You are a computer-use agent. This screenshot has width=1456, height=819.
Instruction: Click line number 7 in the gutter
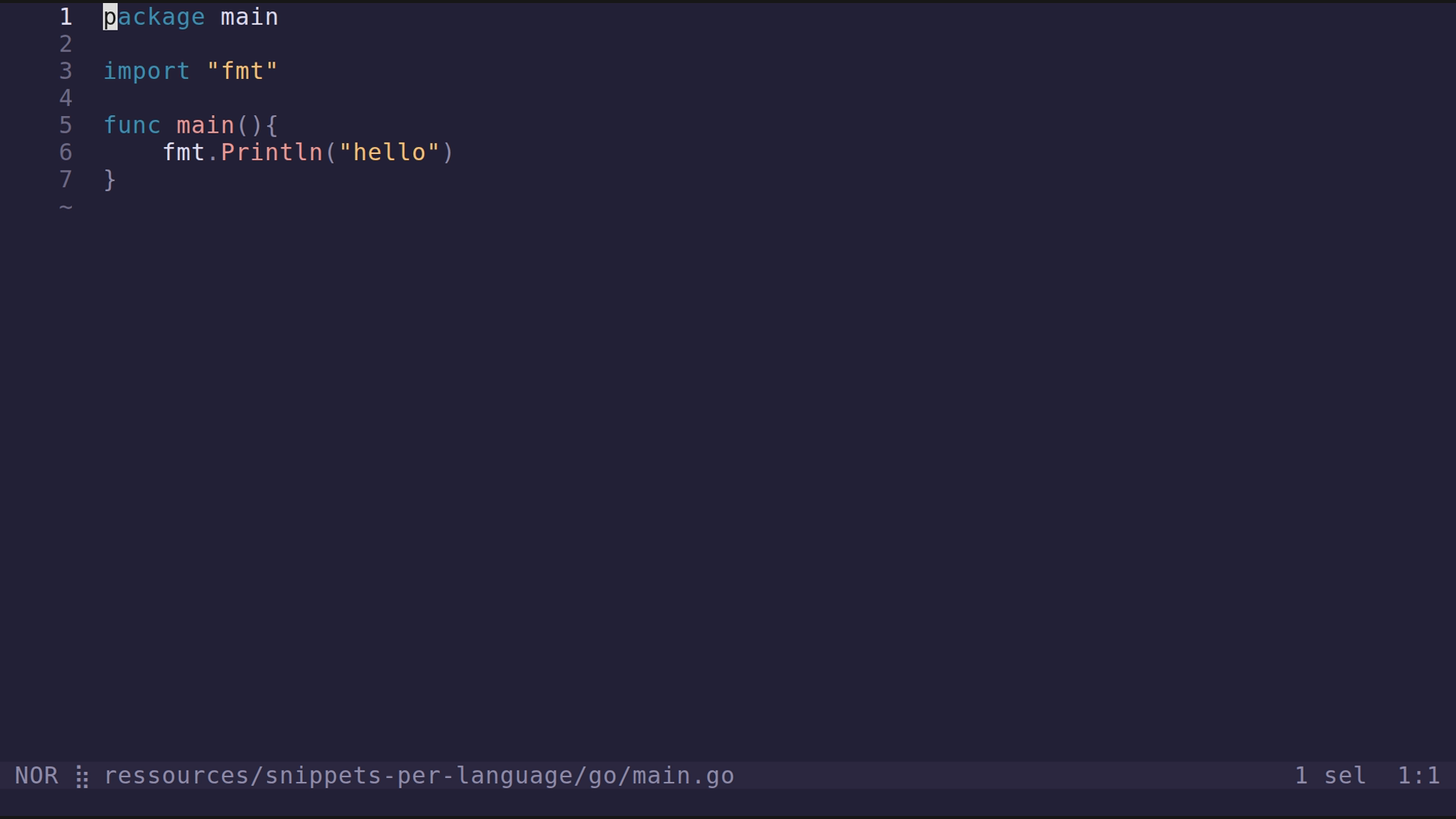click(x=66, y=180)
